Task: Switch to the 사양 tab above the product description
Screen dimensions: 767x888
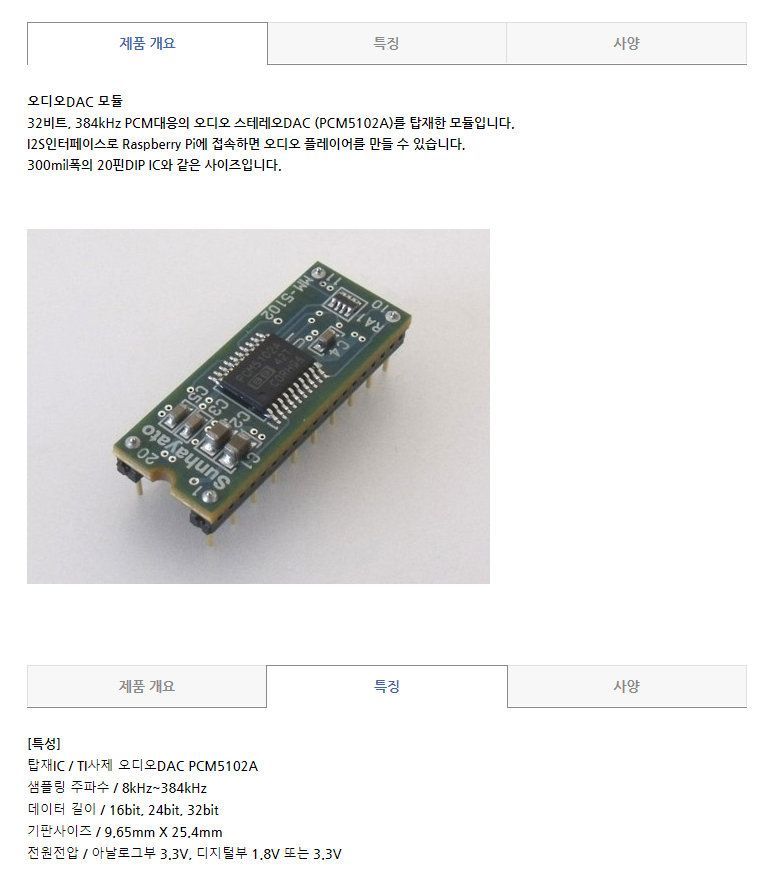Action: pos(627,44)
